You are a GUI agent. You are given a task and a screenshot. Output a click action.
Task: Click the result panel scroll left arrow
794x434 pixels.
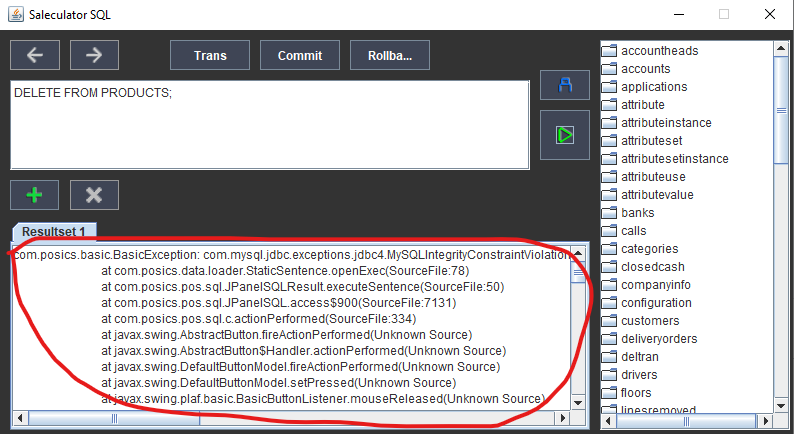(21, 418)
